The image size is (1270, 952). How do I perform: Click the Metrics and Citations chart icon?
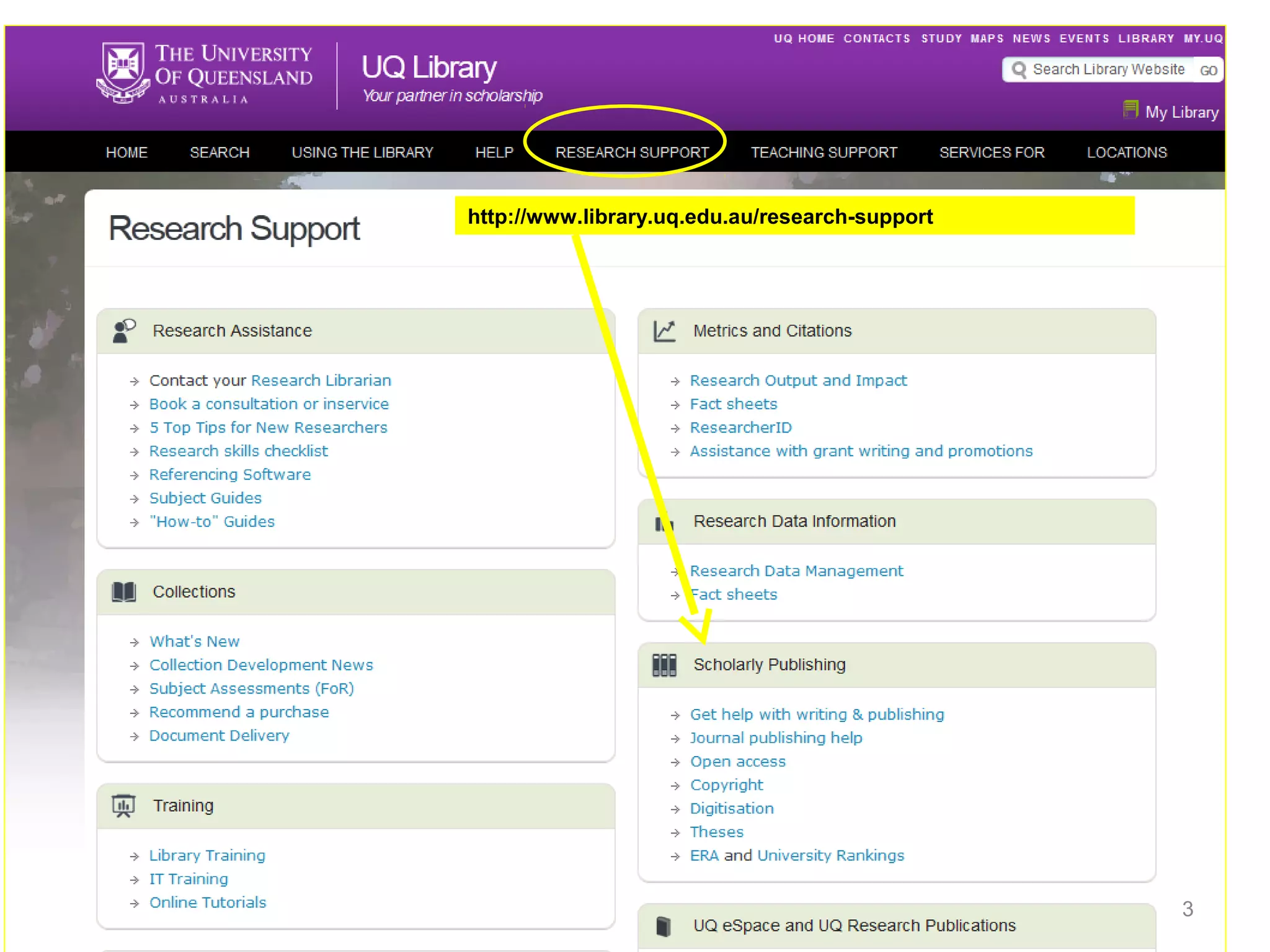pyautogui.click(x=665, y=331)
